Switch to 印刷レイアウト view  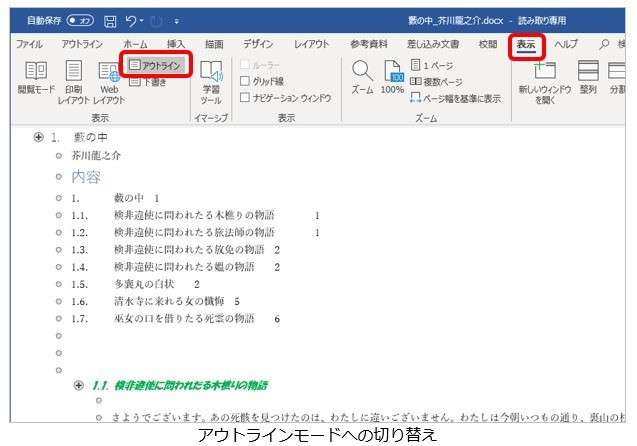click(x=73, y=81)
